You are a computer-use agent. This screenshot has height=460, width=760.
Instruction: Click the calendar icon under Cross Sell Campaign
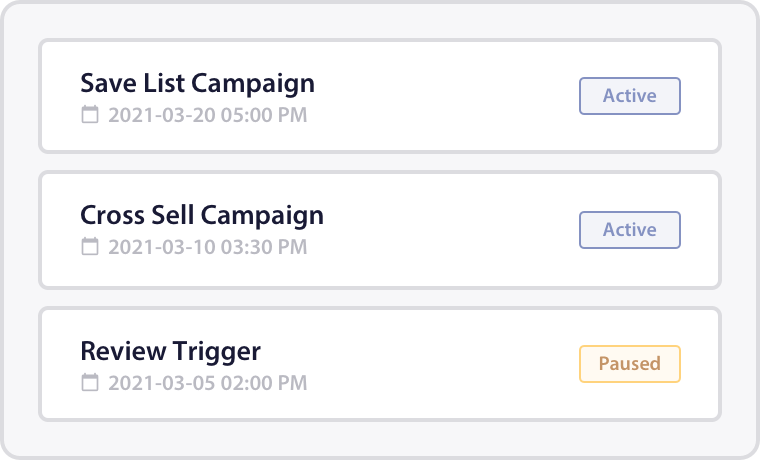coord(90,247)
